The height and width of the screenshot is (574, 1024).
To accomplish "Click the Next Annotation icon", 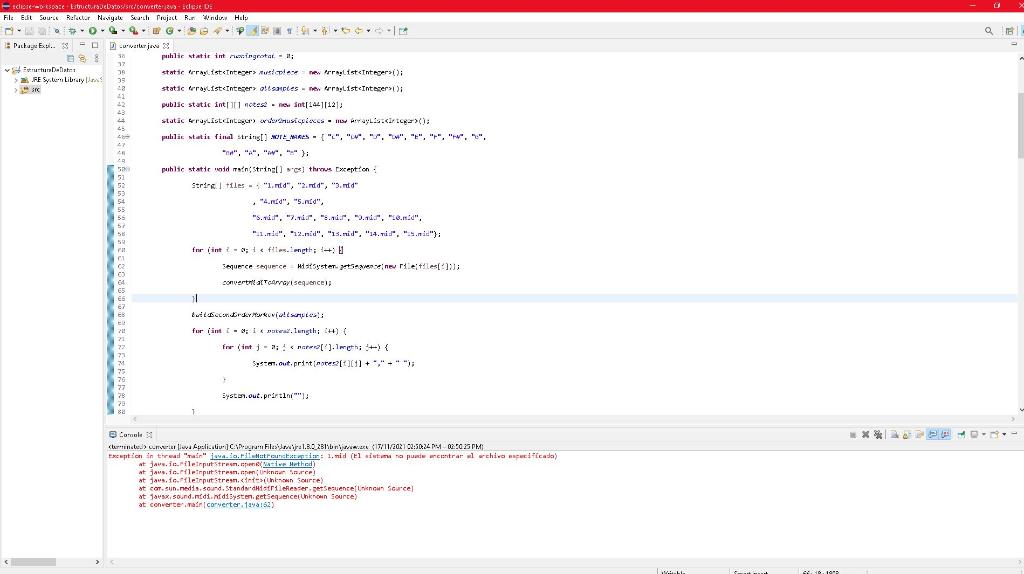I will [305, 31].
